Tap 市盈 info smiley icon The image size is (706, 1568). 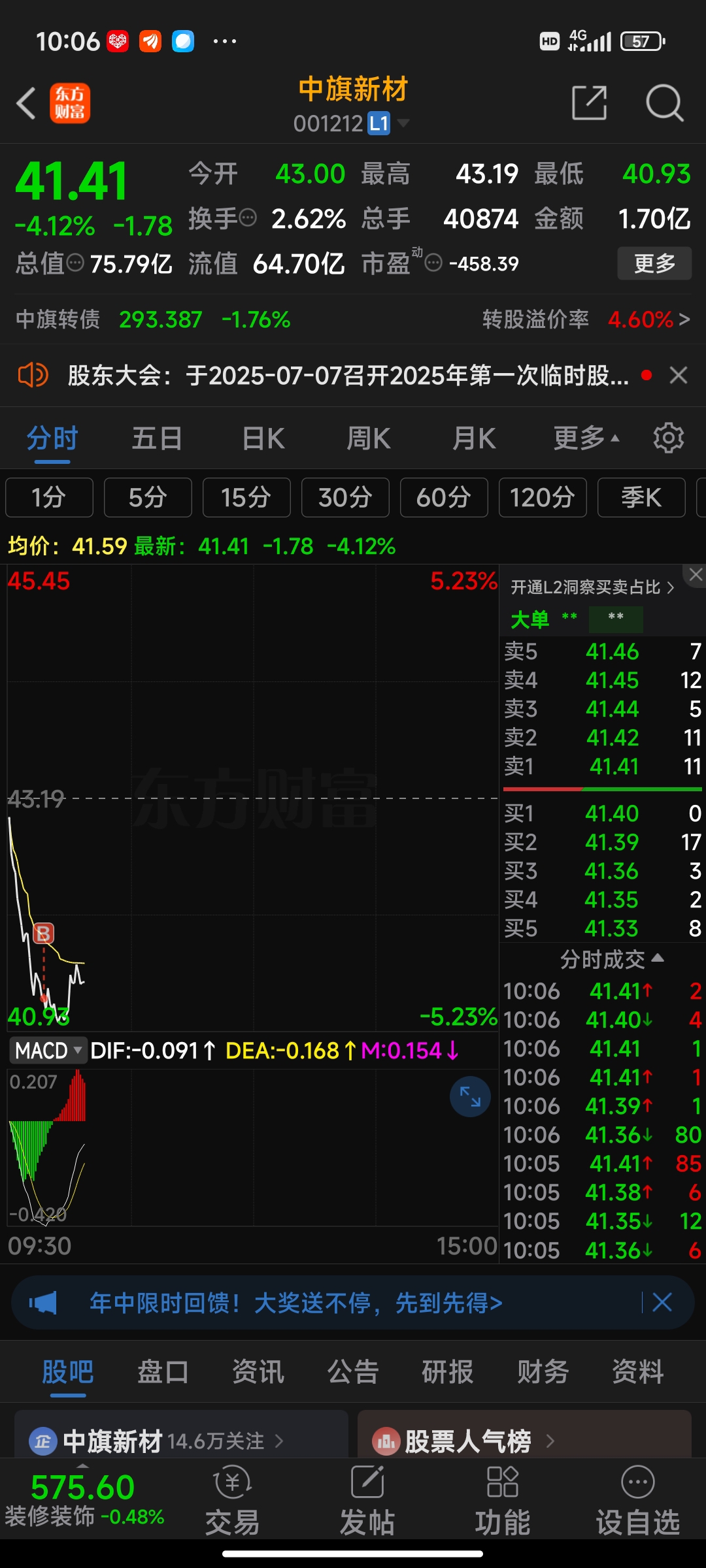point(433,263)
